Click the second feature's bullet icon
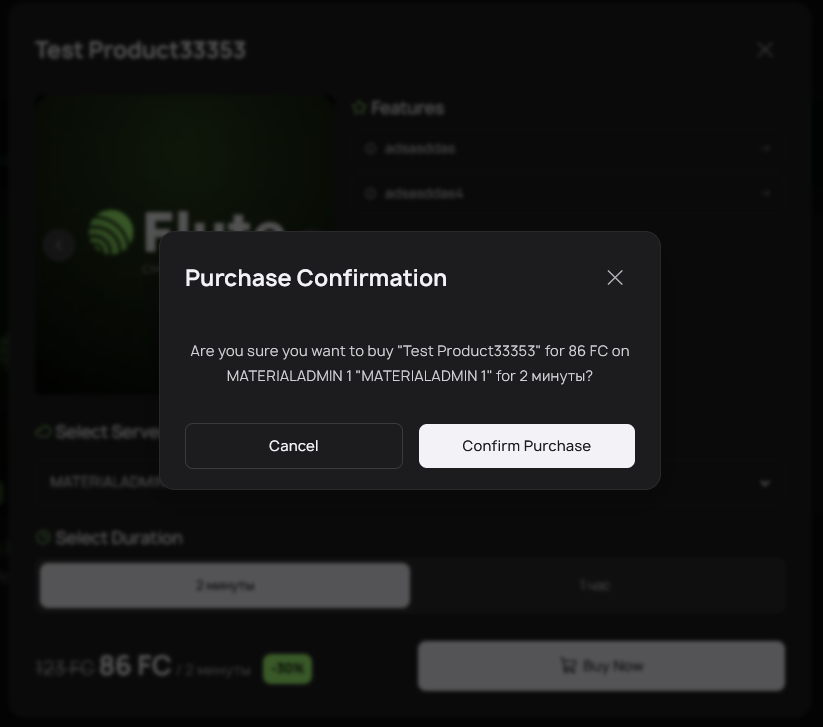Viewport: 823px width, 727px height. click(x=370, y=193)
